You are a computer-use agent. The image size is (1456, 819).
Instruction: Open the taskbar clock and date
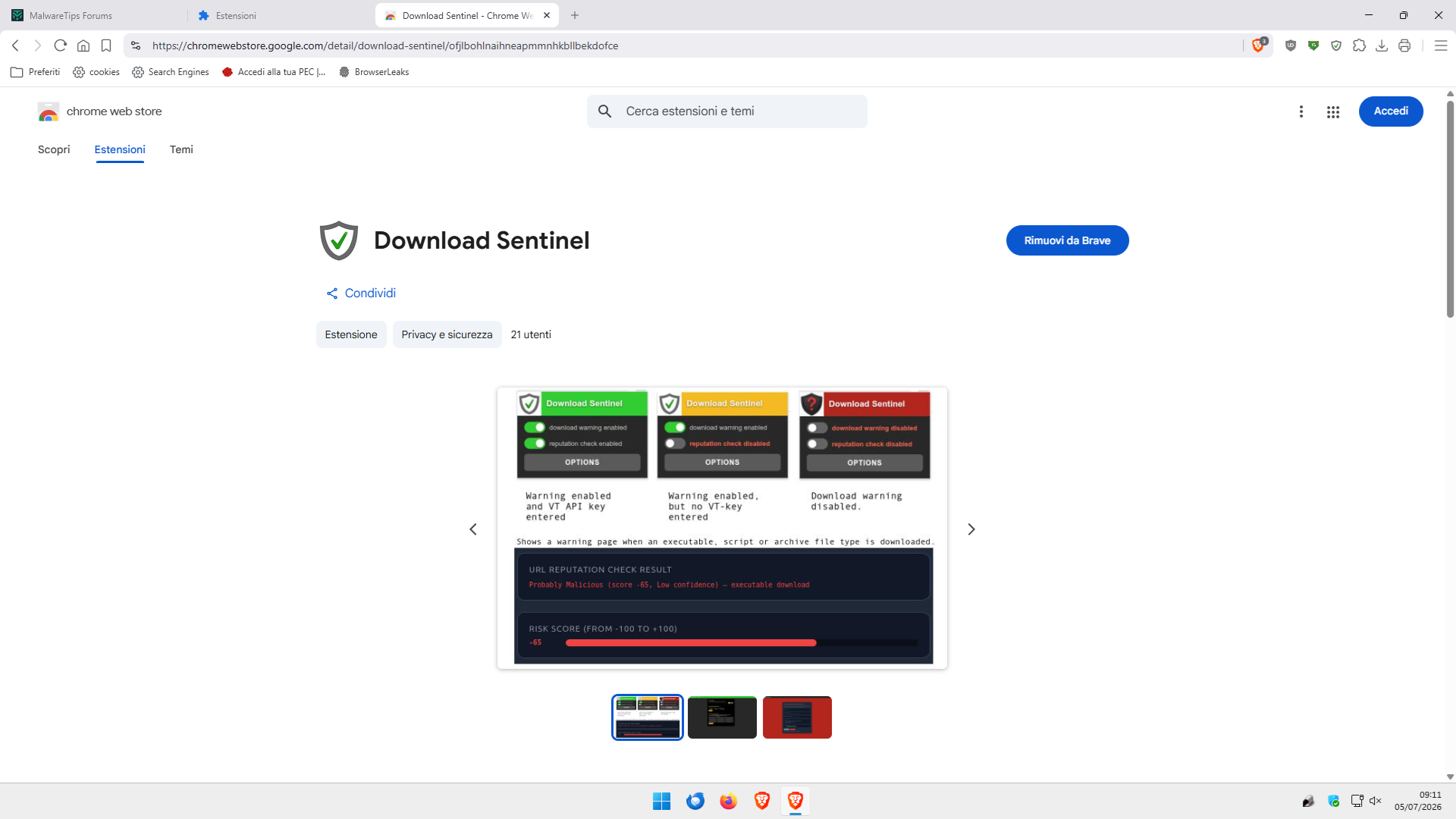tap(1418, 801)
